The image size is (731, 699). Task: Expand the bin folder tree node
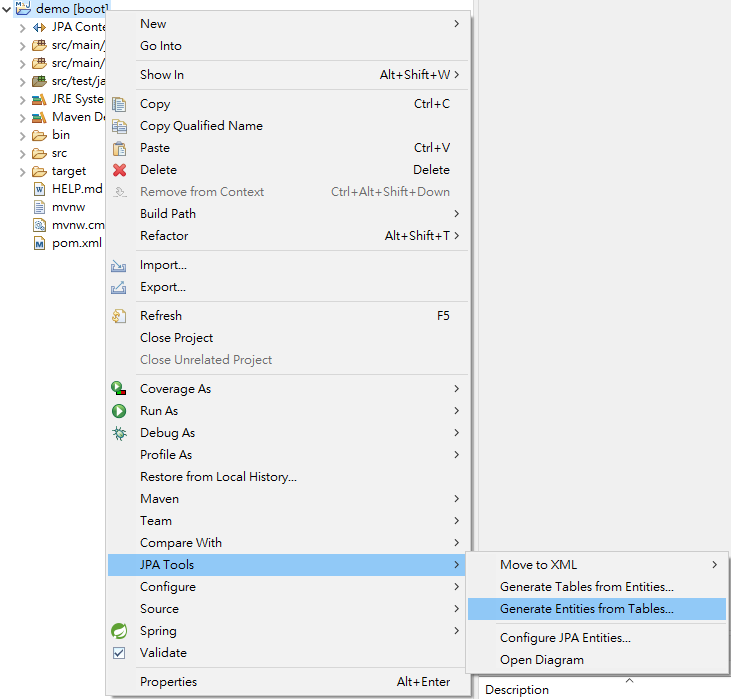click(x=22, y=135)
